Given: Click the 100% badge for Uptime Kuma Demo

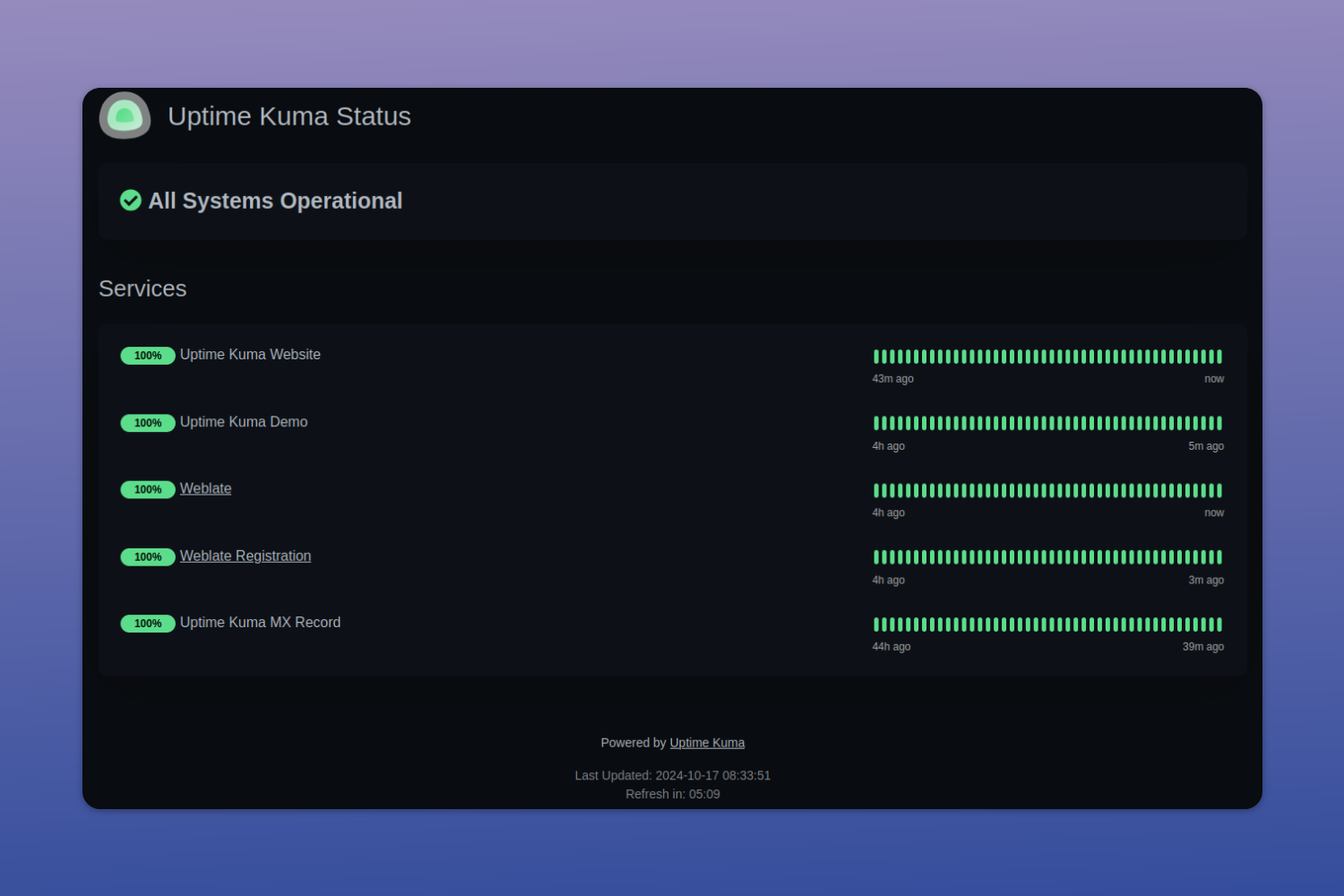Looking at the screenshot, I should click(148, 423).
